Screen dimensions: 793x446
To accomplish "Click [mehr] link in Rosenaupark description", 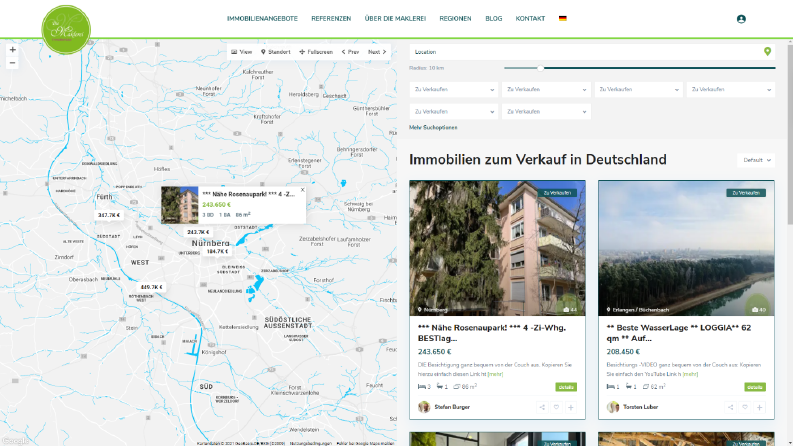I will click(495, 374).
